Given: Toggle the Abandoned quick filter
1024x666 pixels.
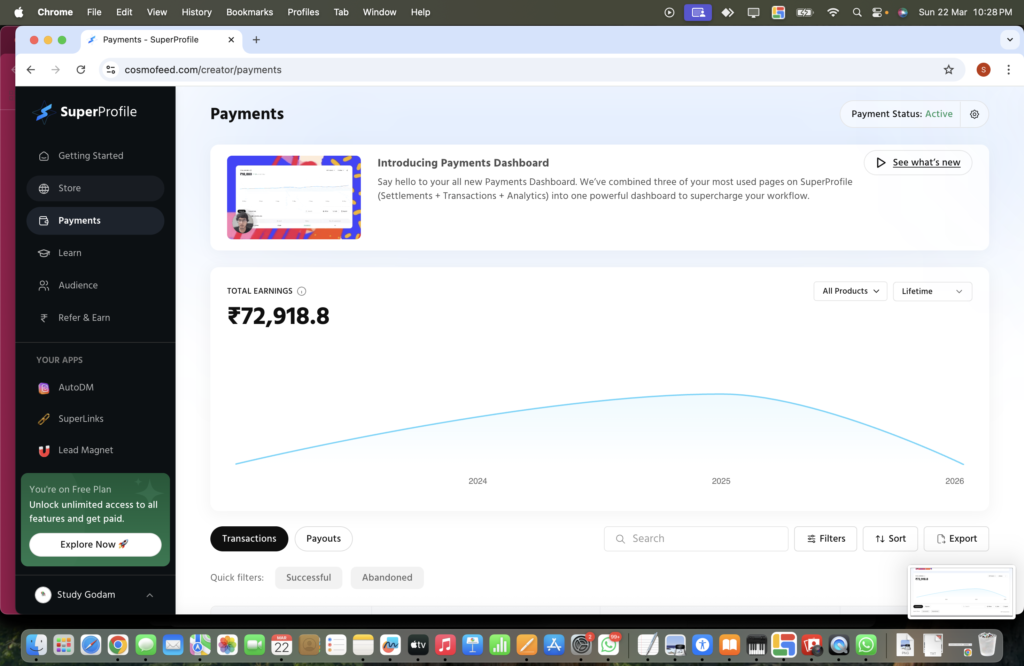Looking at the screenshot, I should 387,577.
